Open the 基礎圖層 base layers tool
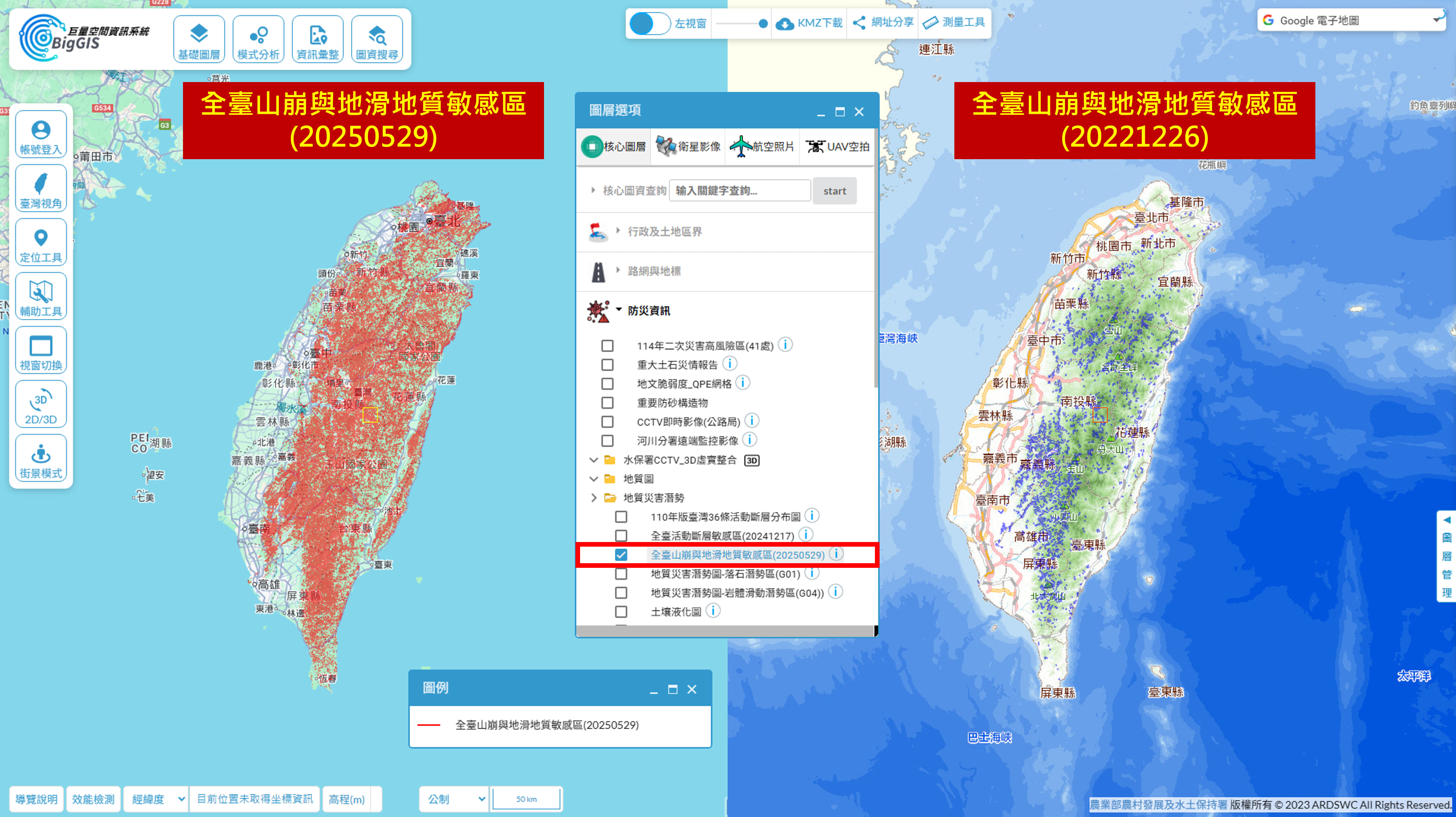Viewport: 1456px width, 817px height. tap(199, 40)
